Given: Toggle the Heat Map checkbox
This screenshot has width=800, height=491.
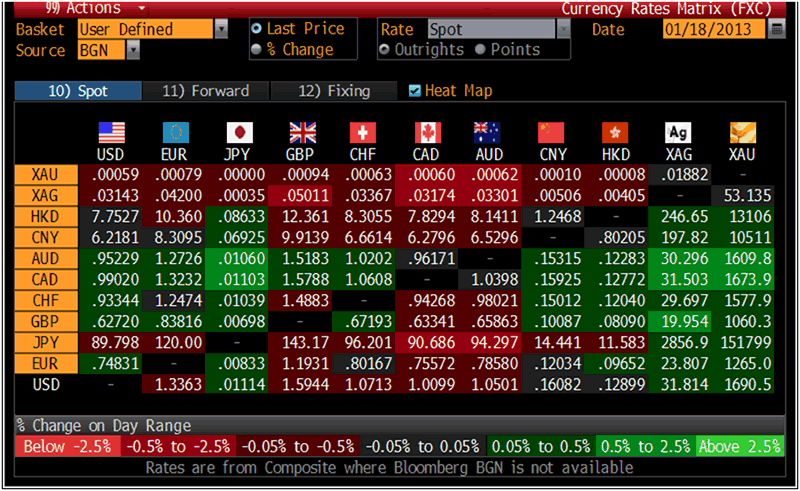Looking at the screenshot, I should pos(415,91).
